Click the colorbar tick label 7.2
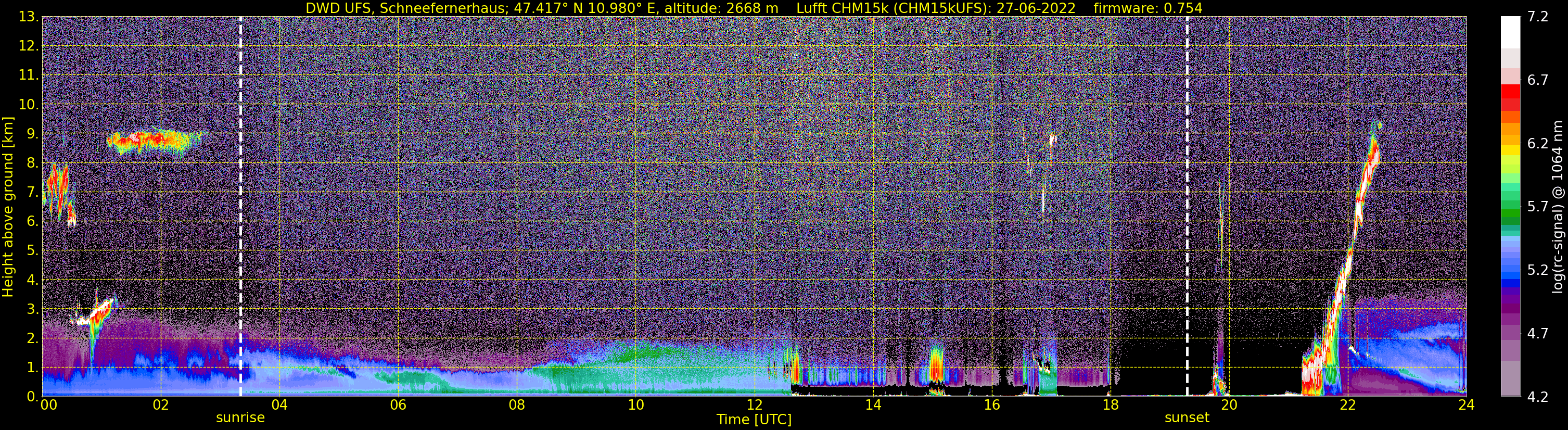Viewport: 1568px width, 430px height. point(1538,17)
